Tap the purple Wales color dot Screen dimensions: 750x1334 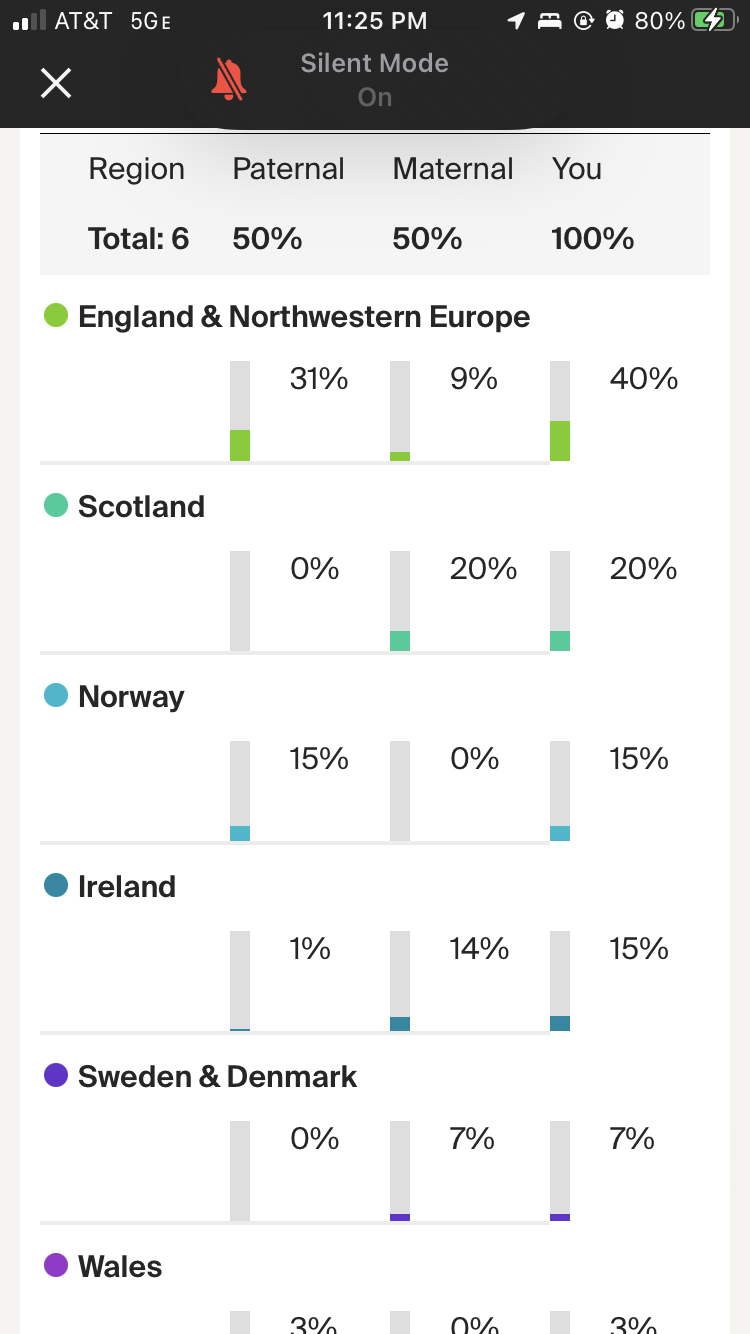coord(56,1266)
